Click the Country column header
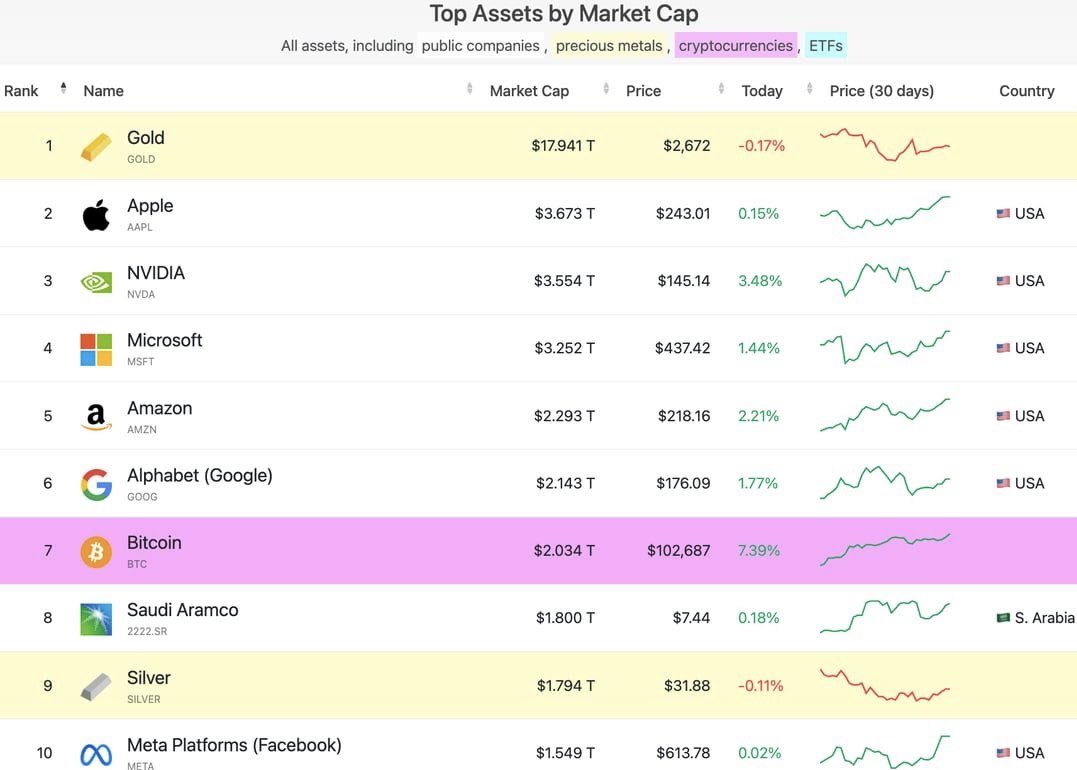This screenshot has height=770, width=1077. tap(1027, 91)
